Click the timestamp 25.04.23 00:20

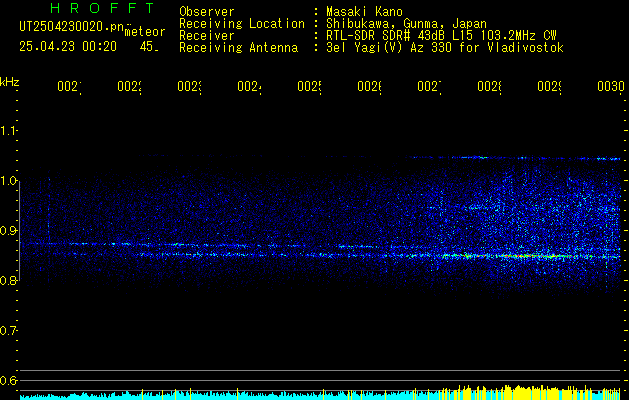(x=68, y=47)
